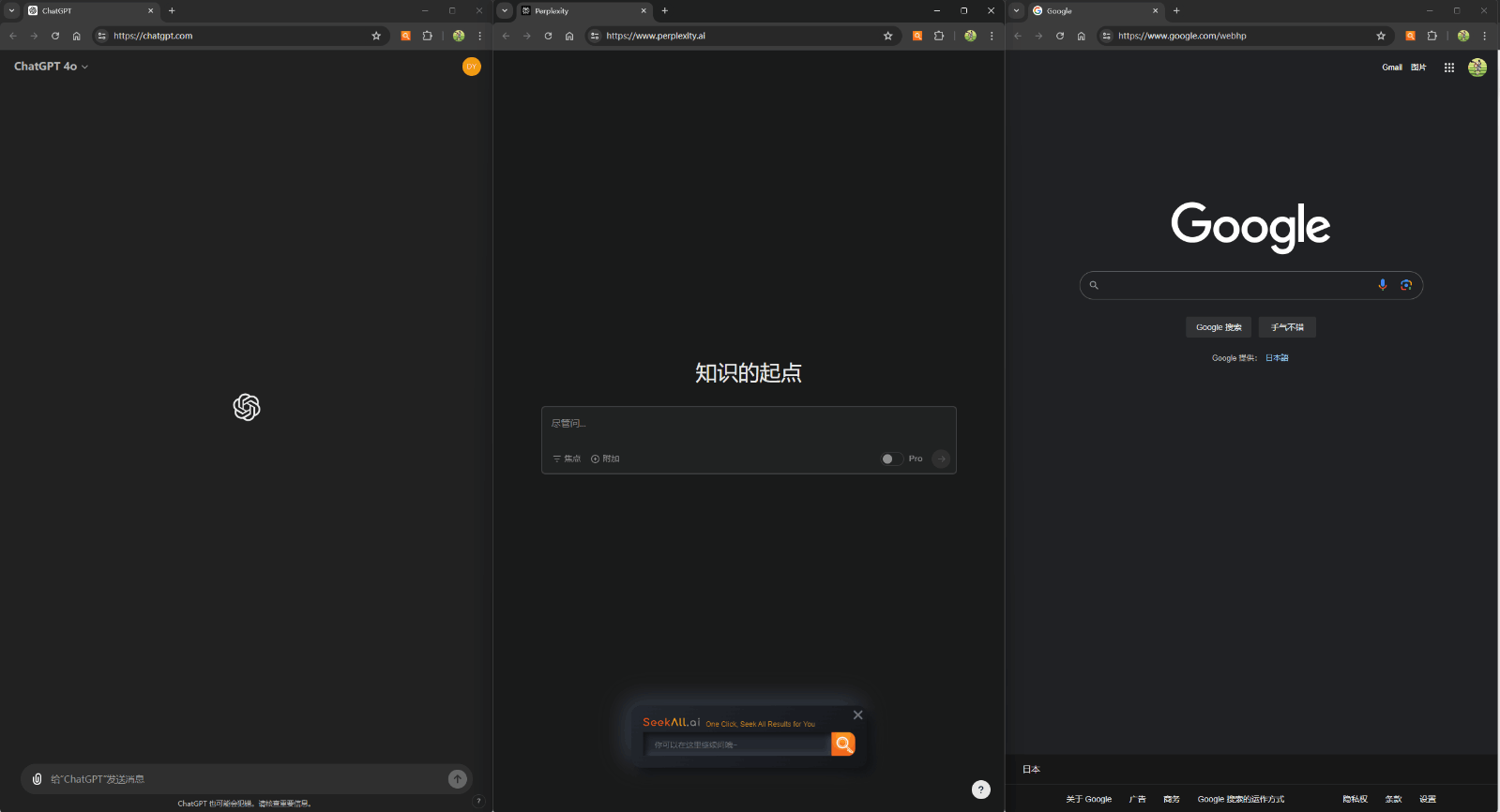This screenshot has width=1500, height=812.
Task: Switch Google language to 日本語
Action: point(1277,358)
